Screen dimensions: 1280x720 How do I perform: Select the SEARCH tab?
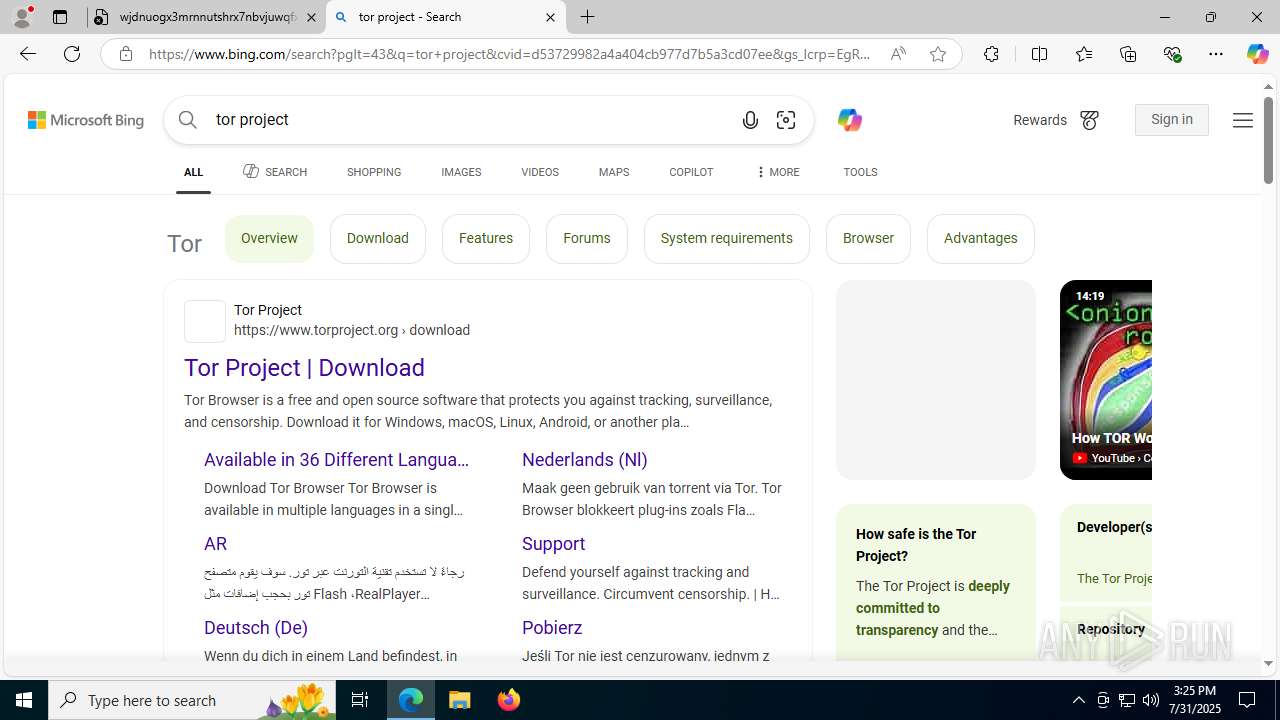275,172
